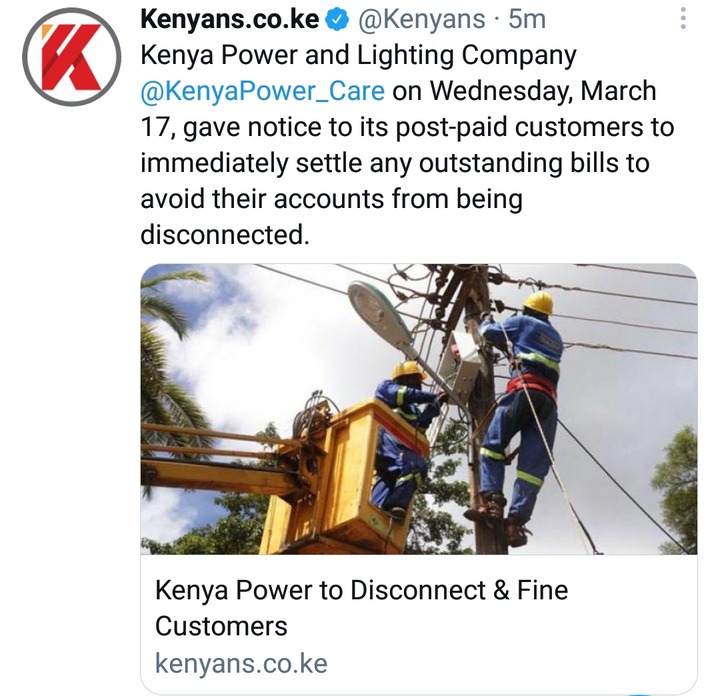Click the tweet's first line Kenya Power and Lighting Company
The height and width of the screenshot is (696, 720).
tap(358, 56)
